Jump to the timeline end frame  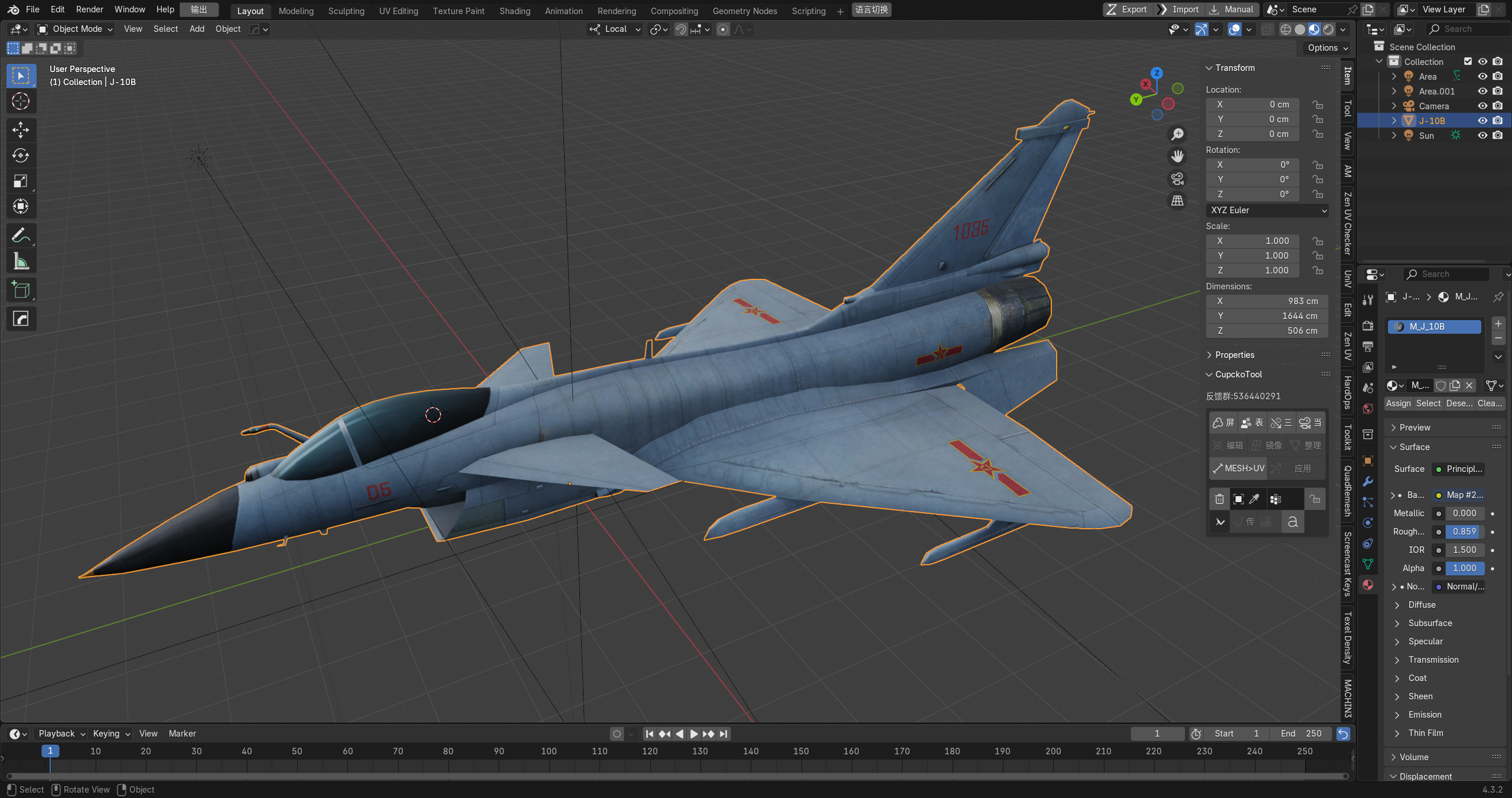[x=723, y=734]
